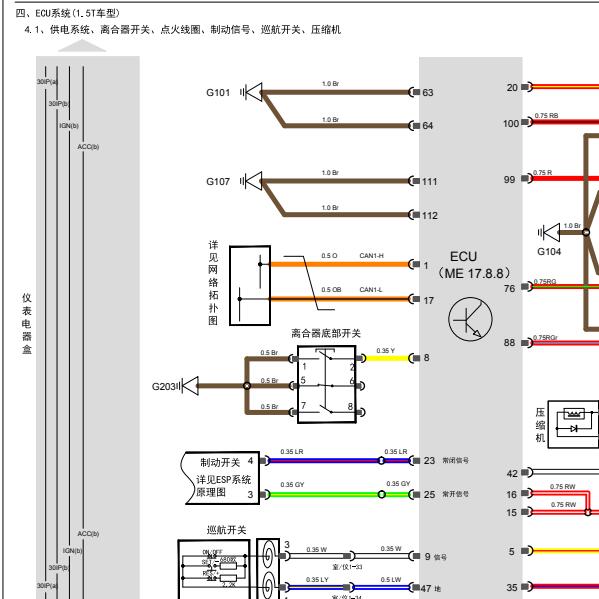Click ECU pin number 99
Viewport: 599px width, 599px height.
pyautogui.click(x=509, y=180)
